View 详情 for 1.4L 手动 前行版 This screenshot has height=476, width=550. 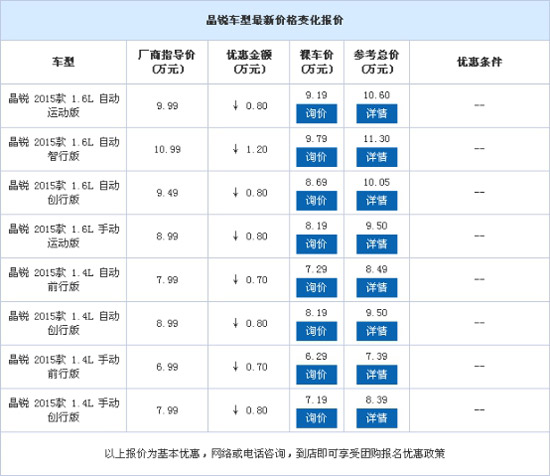377,375
